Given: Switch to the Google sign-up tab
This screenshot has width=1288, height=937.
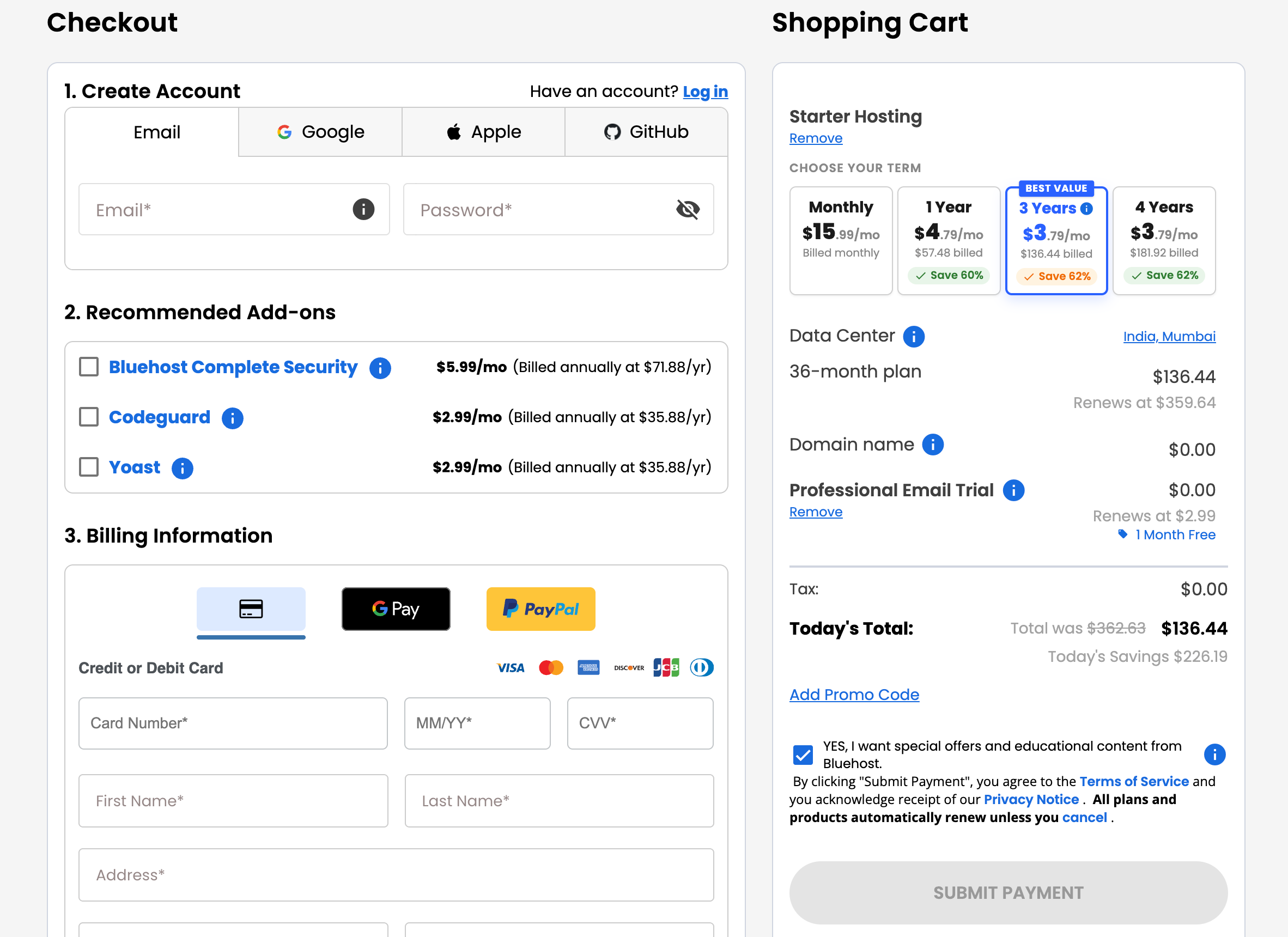Looking at the screenshot, I should point(320,132).
